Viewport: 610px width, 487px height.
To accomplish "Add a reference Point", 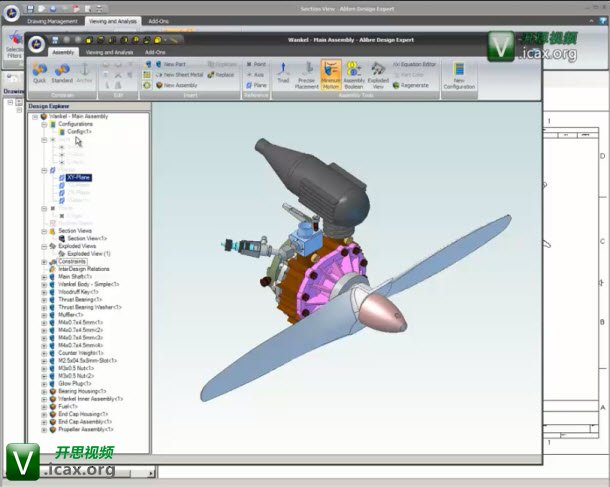I will coord(256,64).
